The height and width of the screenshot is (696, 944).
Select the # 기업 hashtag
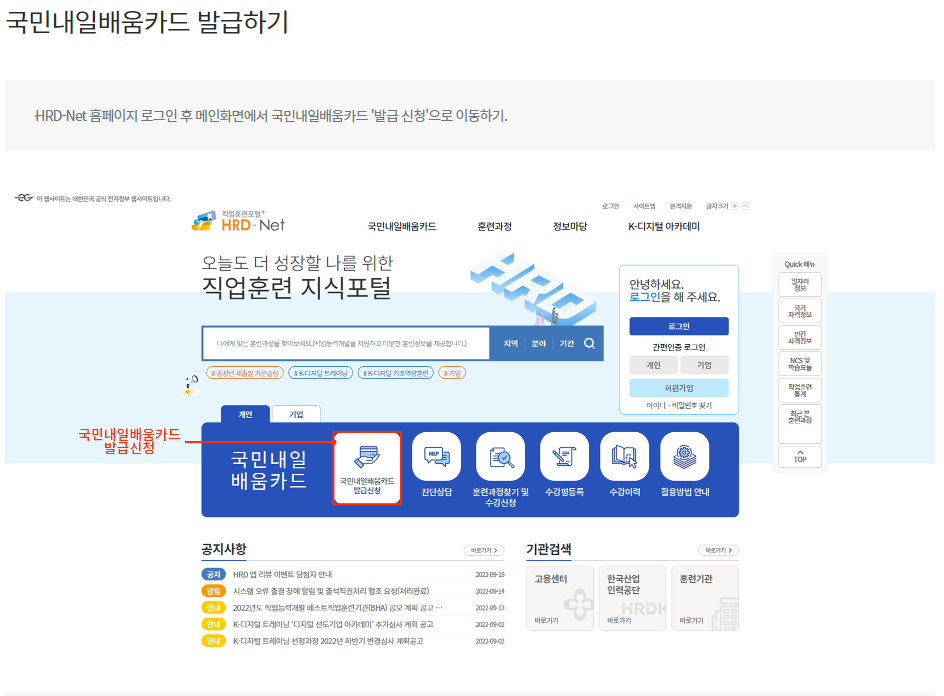pyautogui.click(x=452, y=373)
